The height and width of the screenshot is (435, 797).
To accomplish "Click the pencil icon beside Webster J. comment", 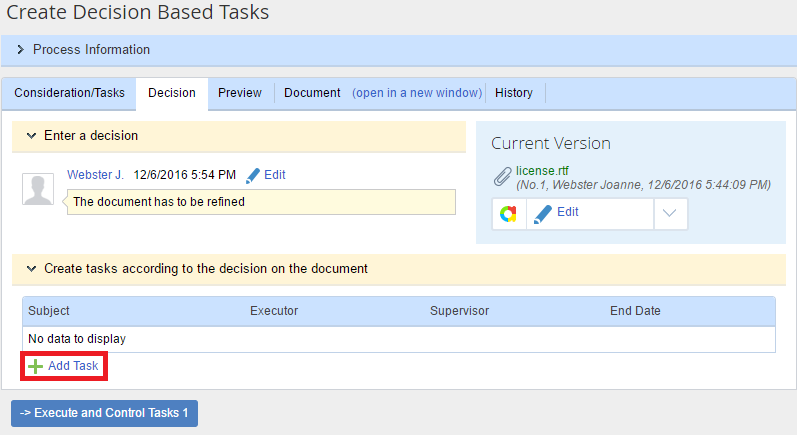I will click(252, 175).
